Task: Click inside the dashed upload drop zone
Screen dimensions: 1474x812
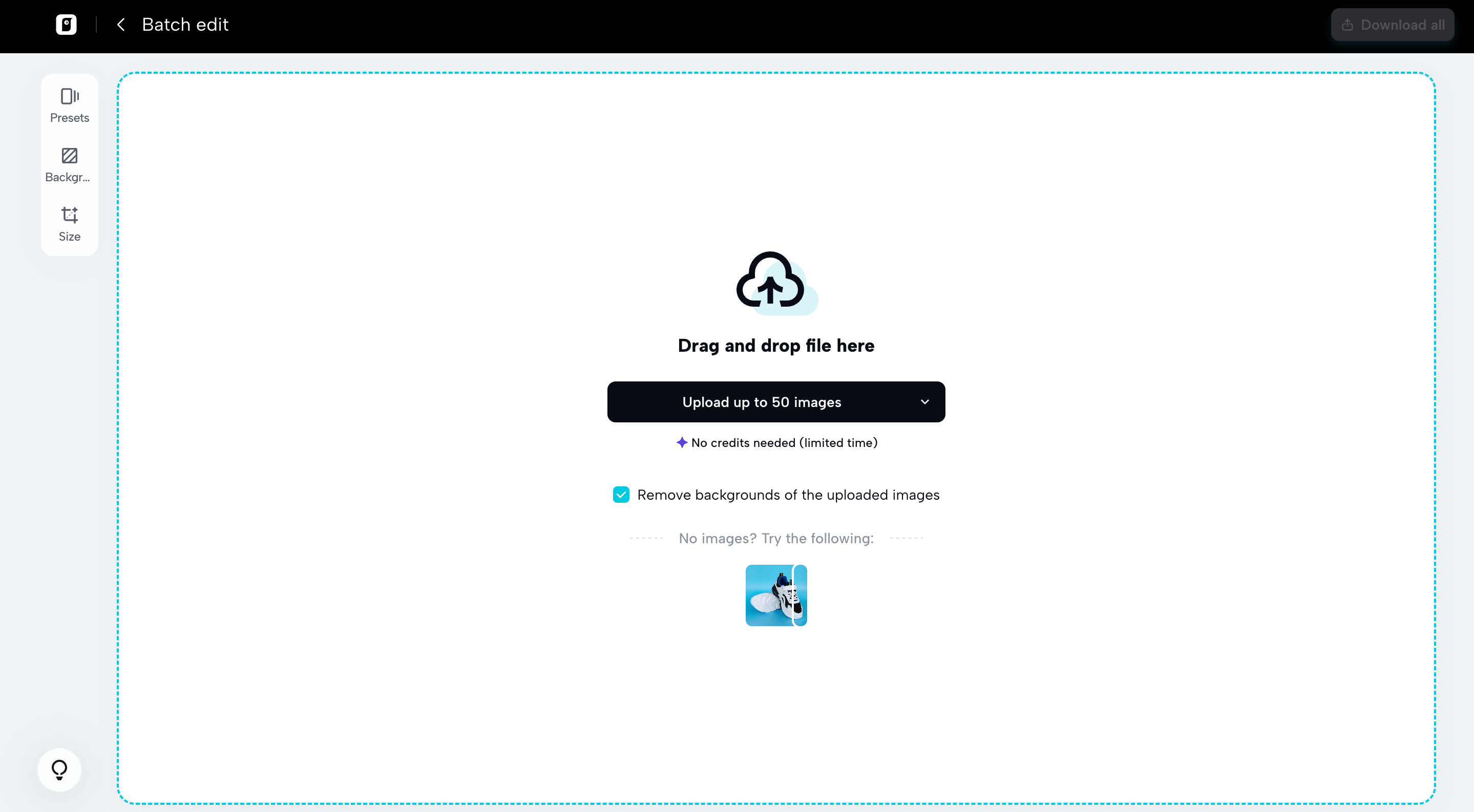Action: pyautogui.click(x=776, y=715)
